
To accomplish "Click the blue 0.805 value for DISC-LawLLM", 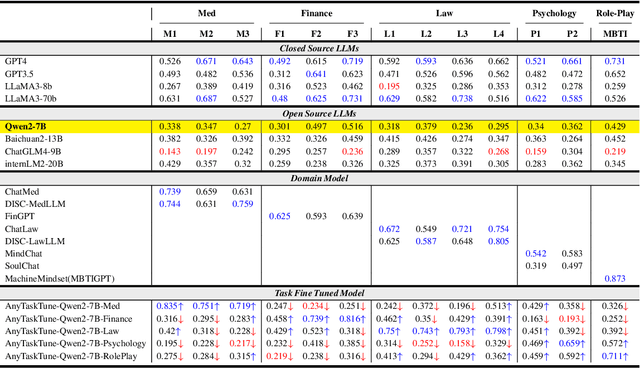I will [499, 241].
